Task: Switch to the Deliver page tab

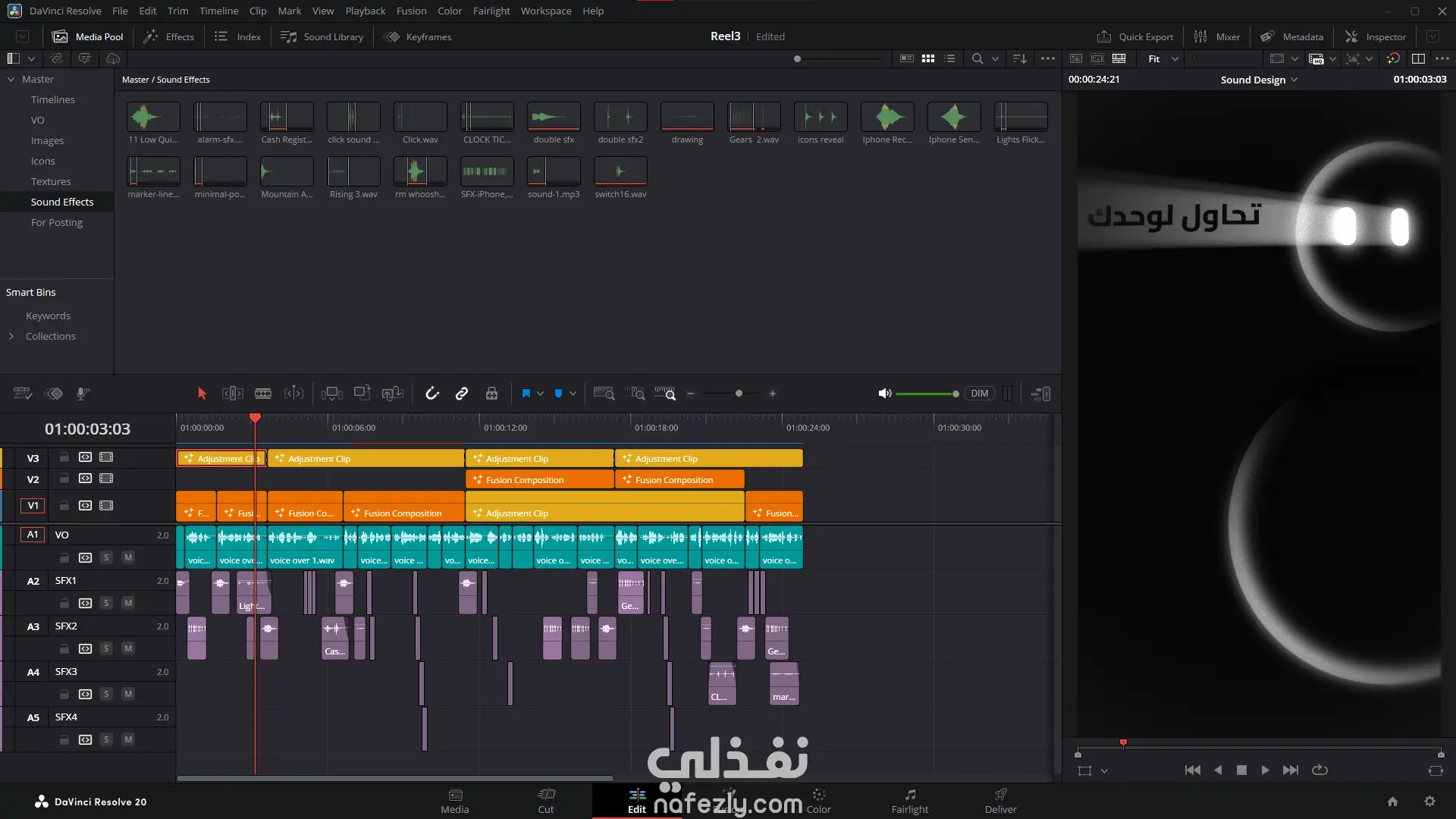Action: (x=1000, y=800)
